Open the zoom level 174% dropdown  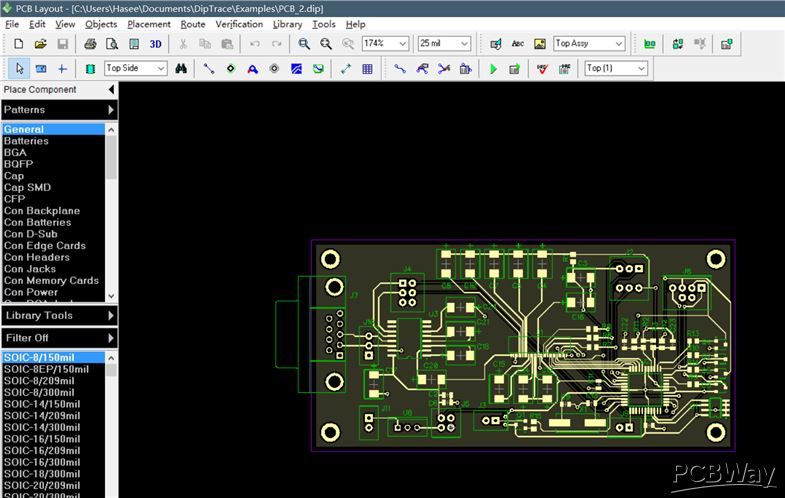pos(385,44)
